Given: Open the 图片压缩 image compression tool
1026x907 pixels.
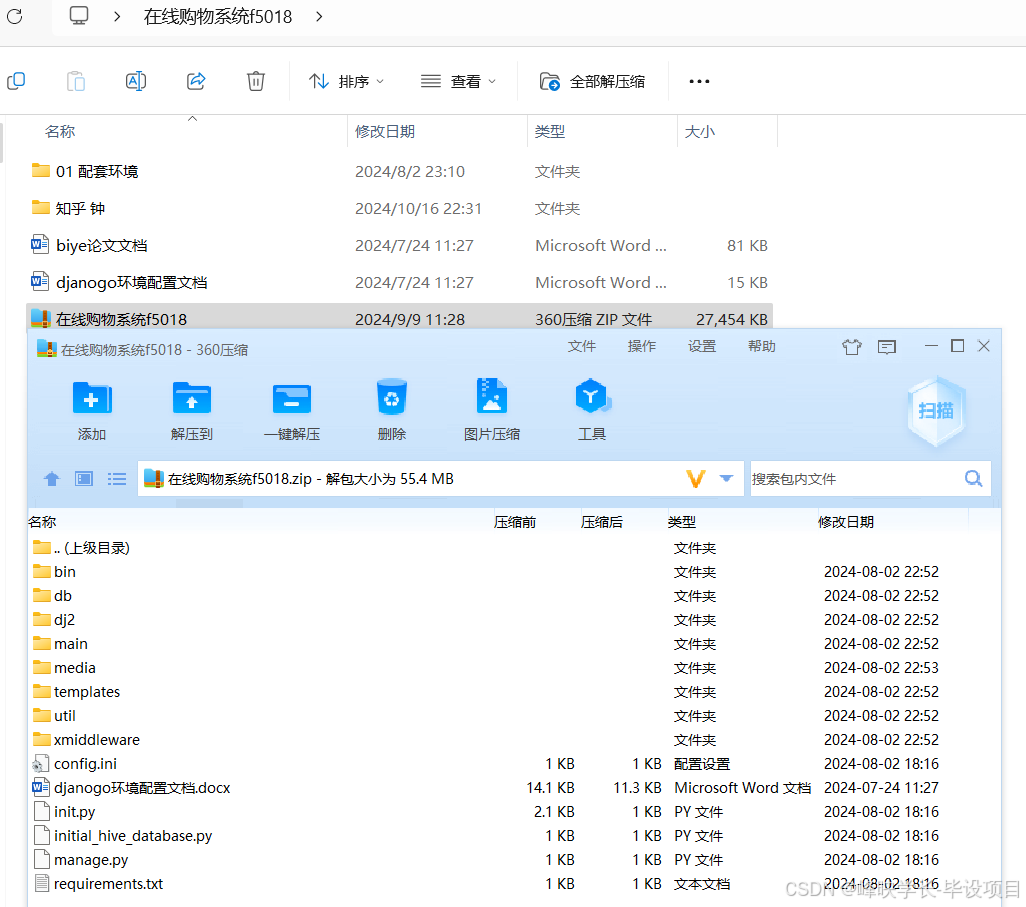Looking at the screenshot, I should 492,405.
